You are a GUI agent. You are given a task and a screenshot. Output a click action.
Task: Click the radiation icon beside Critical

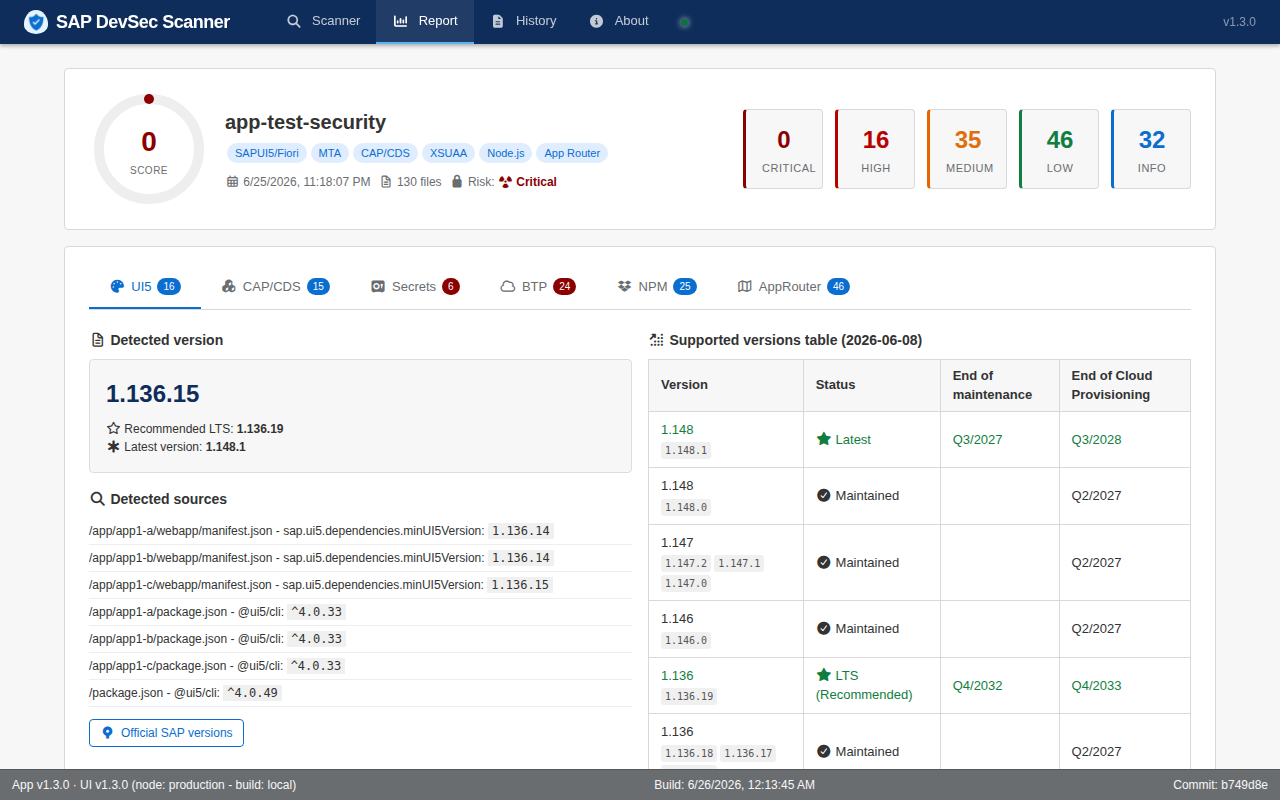pos(505,182)
